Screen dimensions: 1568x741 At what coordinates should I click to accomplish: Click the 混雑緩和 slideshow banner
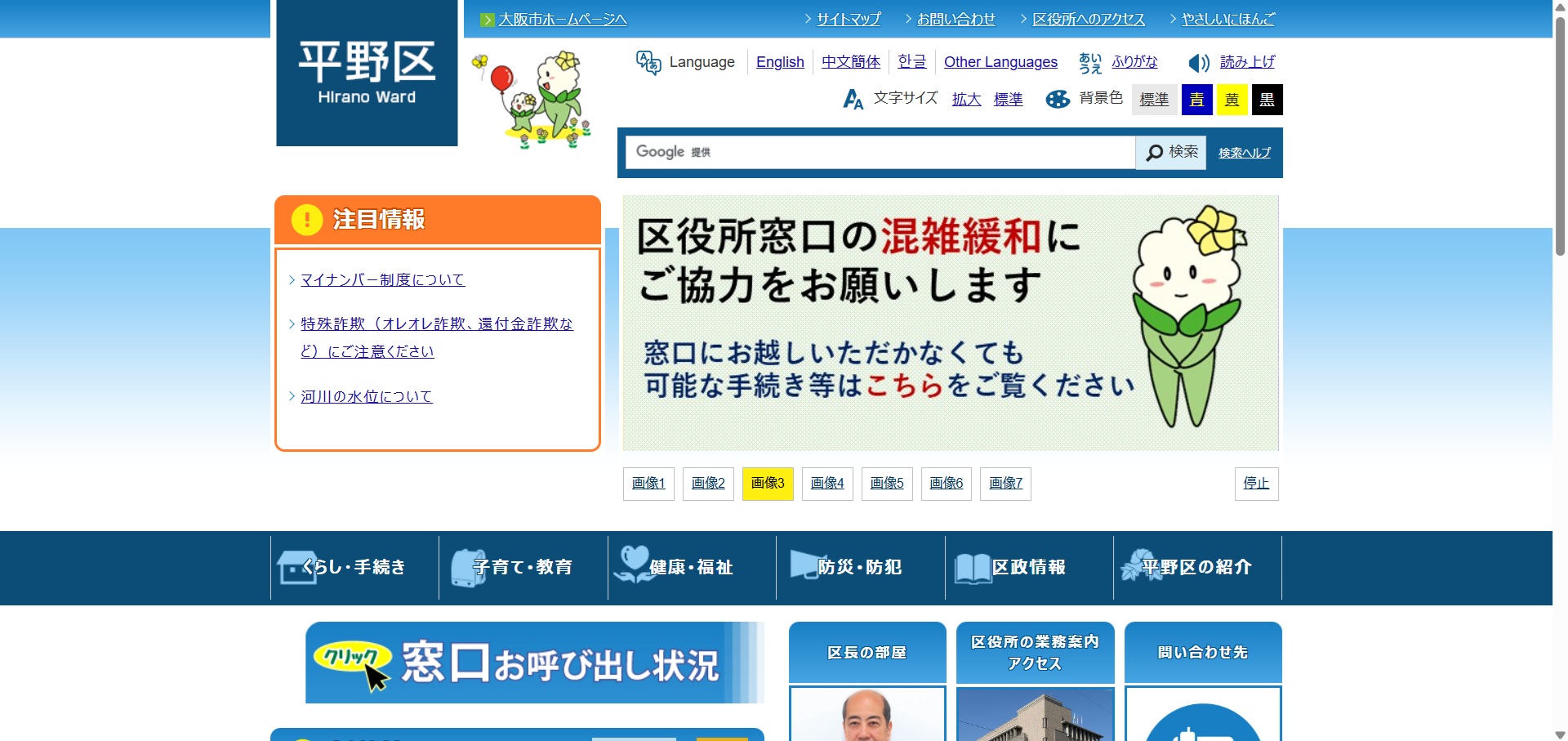point(951,323)
